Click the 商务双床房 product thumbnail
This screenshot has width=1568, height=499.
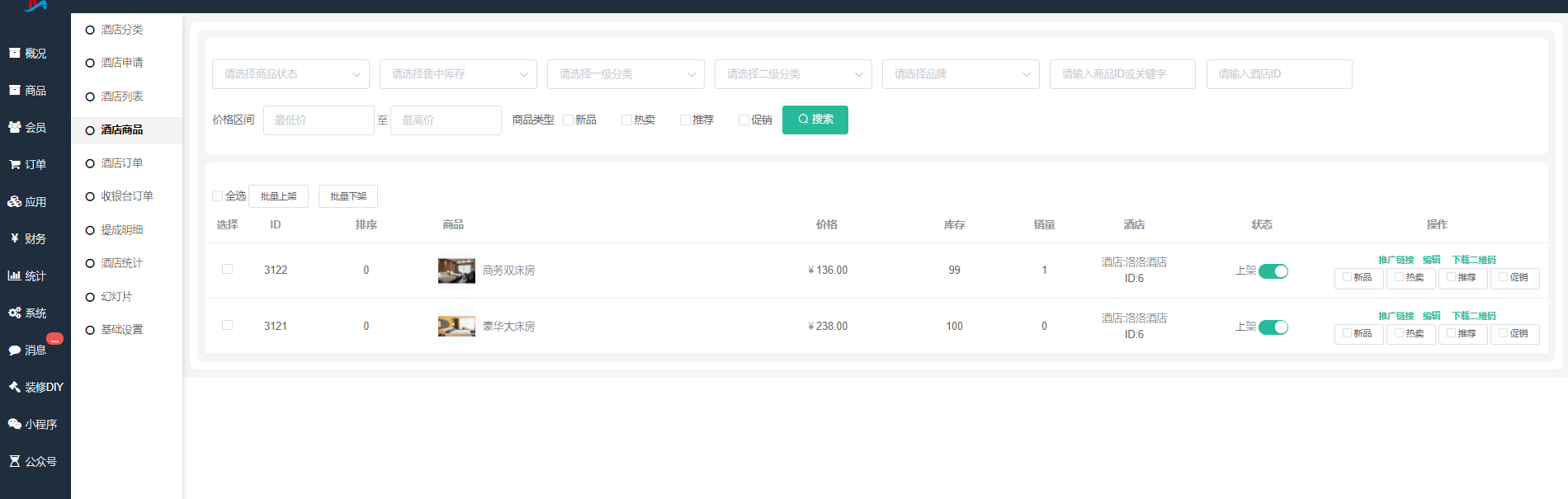click(456, 271)
